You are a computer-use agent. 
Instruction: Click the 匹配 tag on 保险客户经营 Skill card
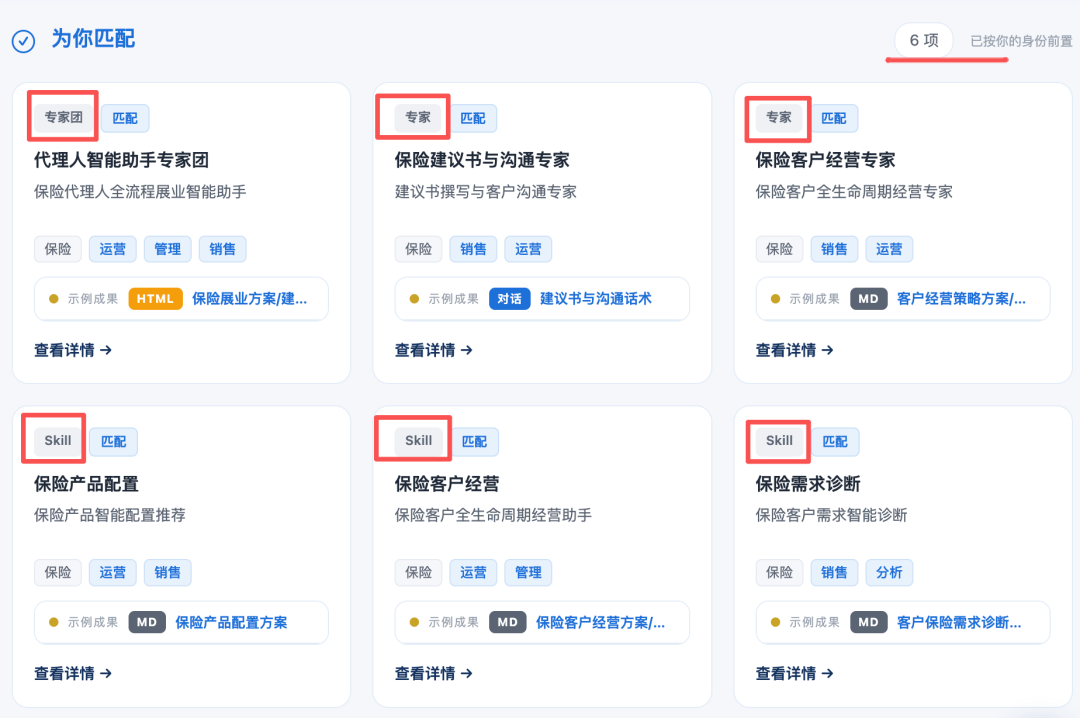pyautogui.click(x=474, y=442)
